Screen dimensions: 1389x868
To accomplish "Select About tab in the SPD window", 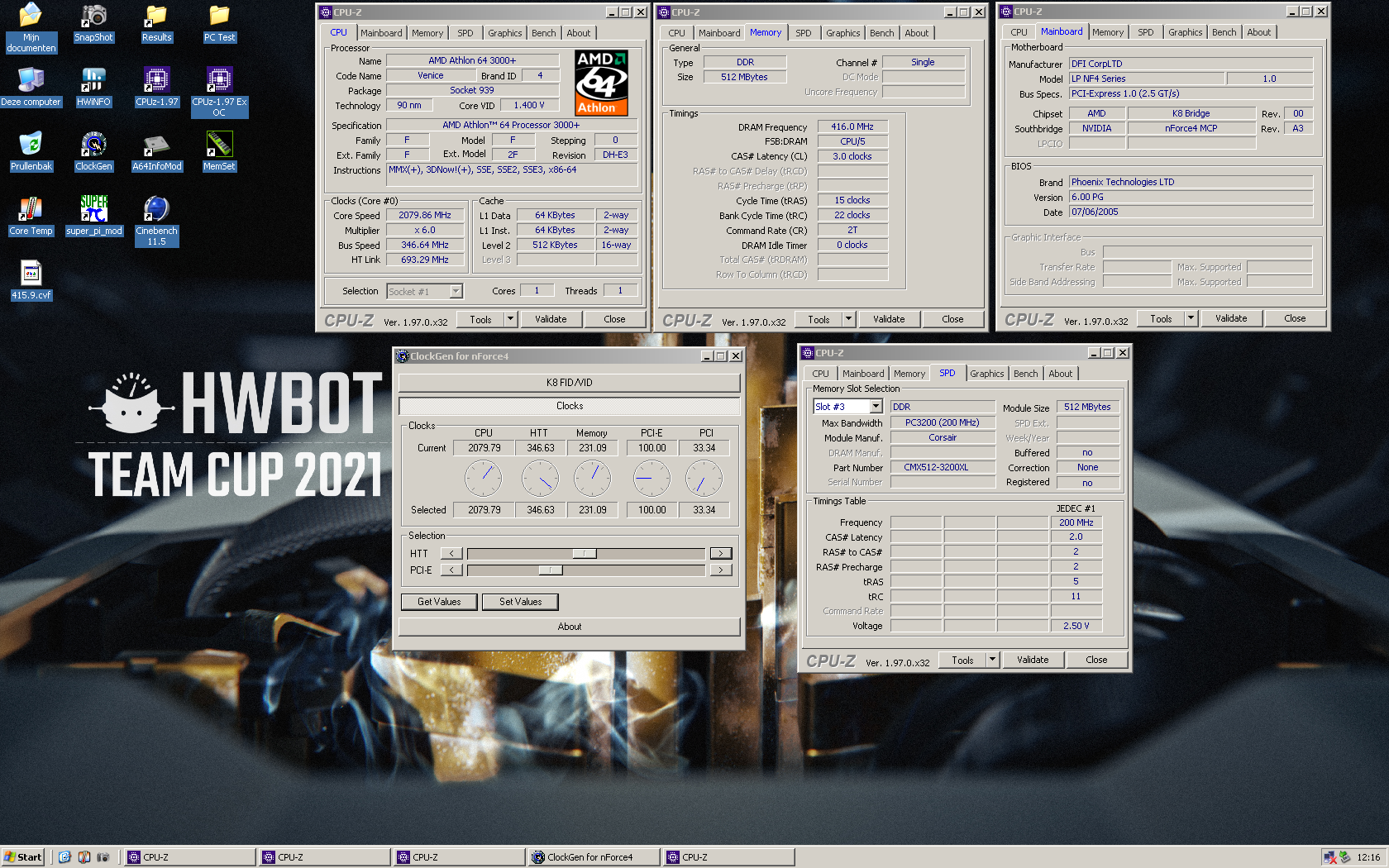I will tap(1060, 374).
